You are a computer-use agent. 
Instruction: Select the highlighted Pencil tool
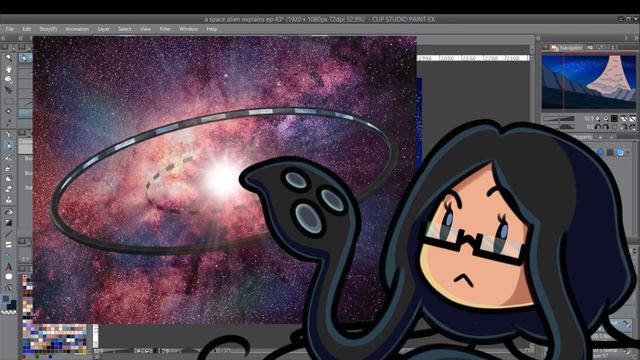[9, 145]
